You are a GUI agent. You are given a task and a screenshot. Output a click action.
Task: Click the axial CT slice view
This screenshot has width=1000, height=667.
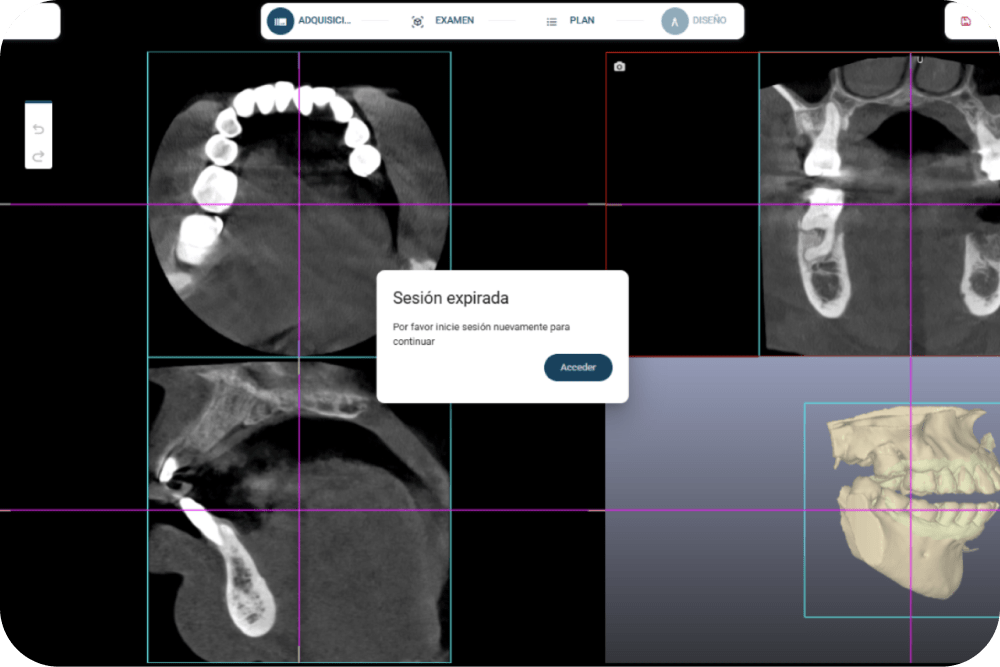[x=299, y=204]
